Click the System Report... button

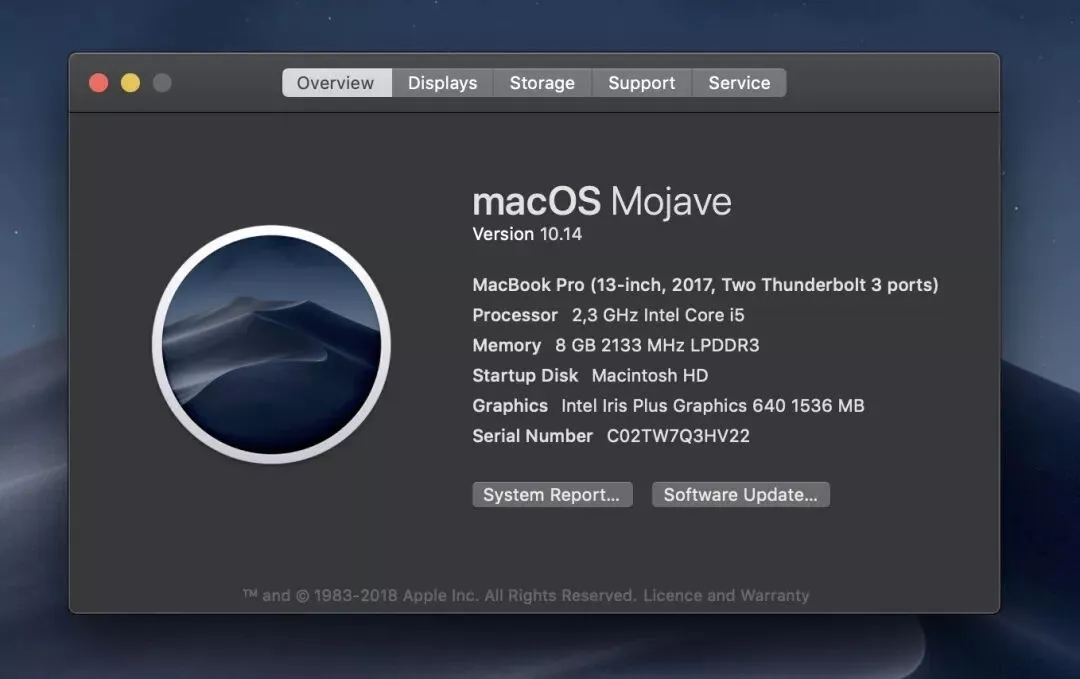tap(552, 494)
